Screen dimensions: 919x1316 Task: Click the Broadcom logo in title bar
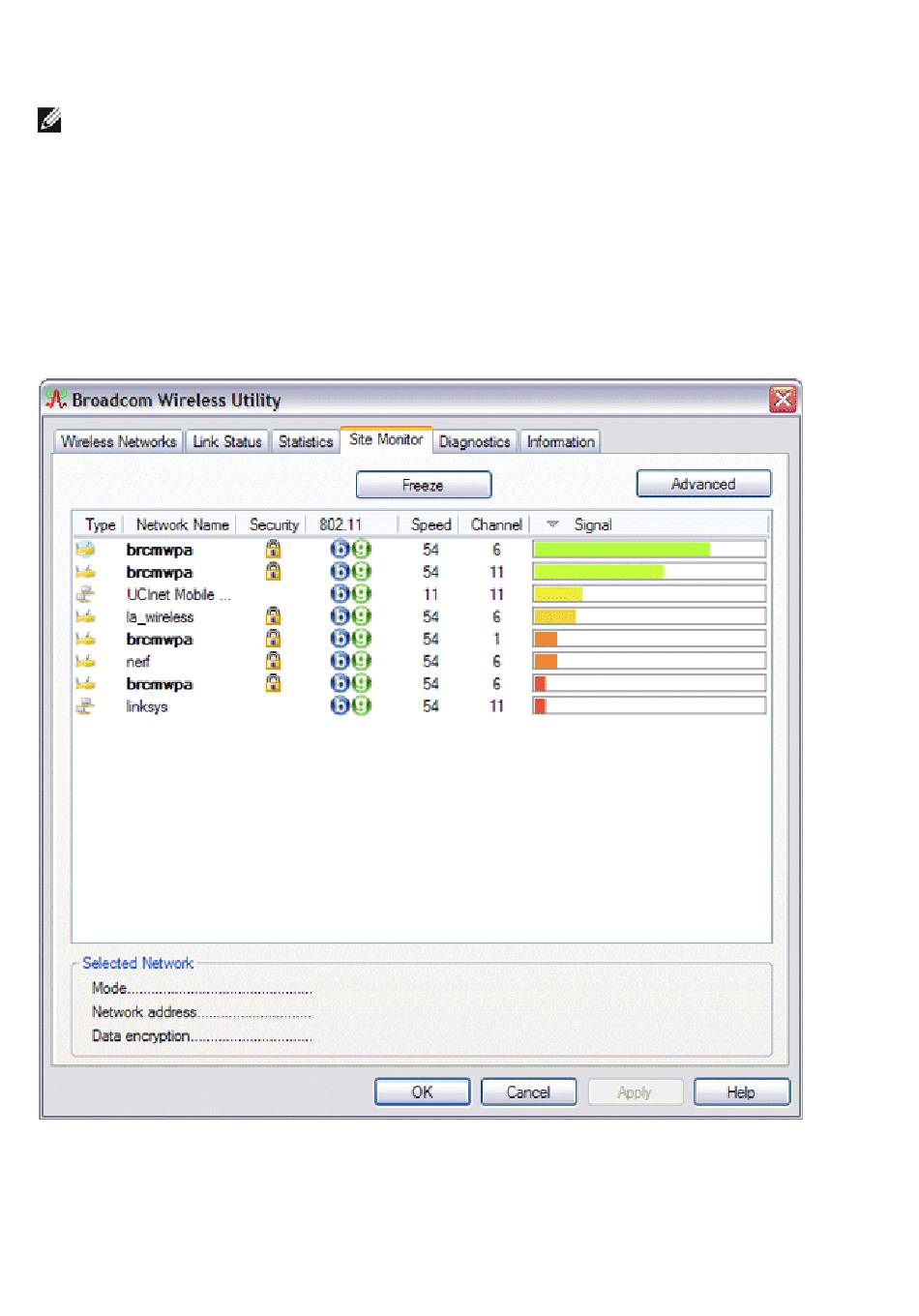[x=57, y=400]
